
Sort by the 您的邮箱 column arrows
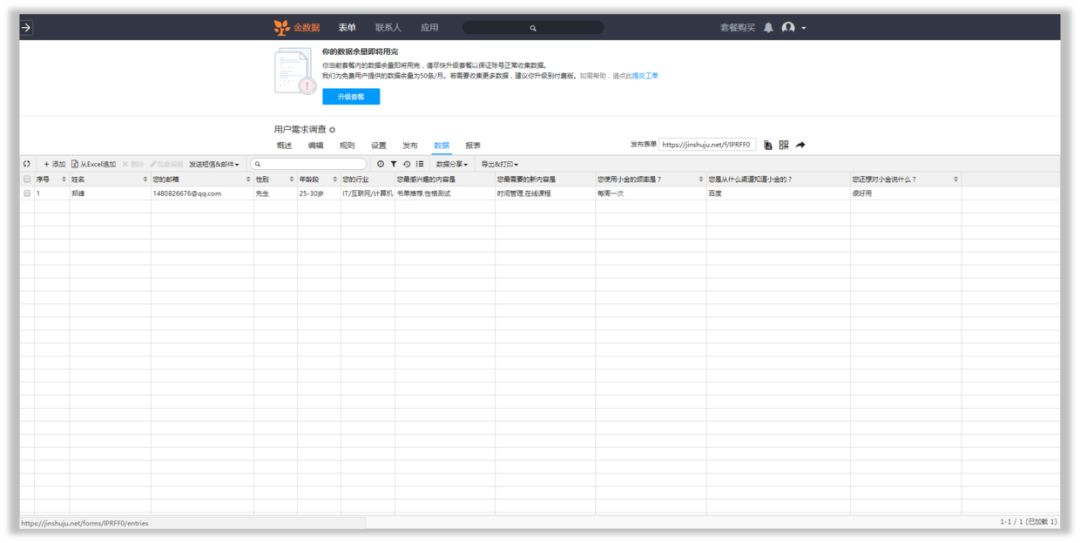point(248,179)
